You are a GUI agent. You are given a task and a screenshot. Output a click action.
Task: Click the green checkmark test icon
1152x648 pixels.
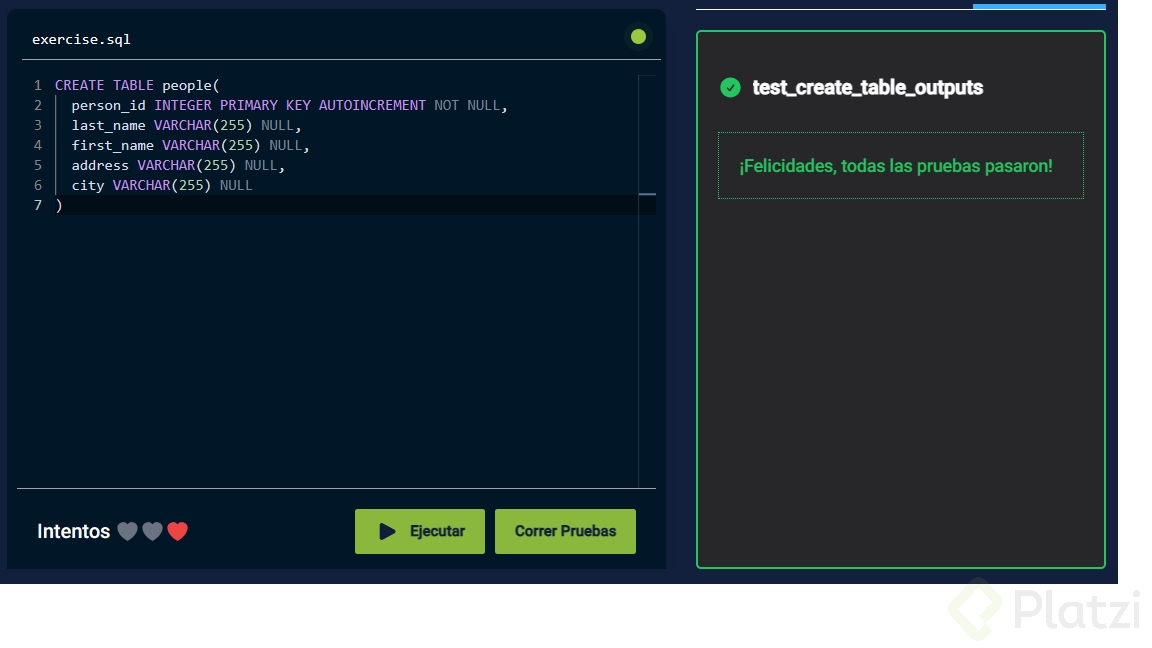coord(730,87)
